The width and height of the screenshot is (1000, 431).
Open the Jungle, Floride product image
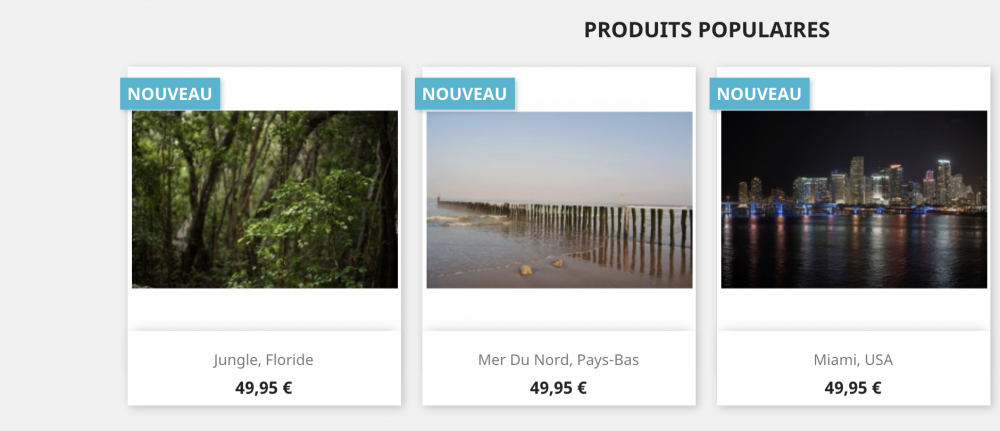265,199
